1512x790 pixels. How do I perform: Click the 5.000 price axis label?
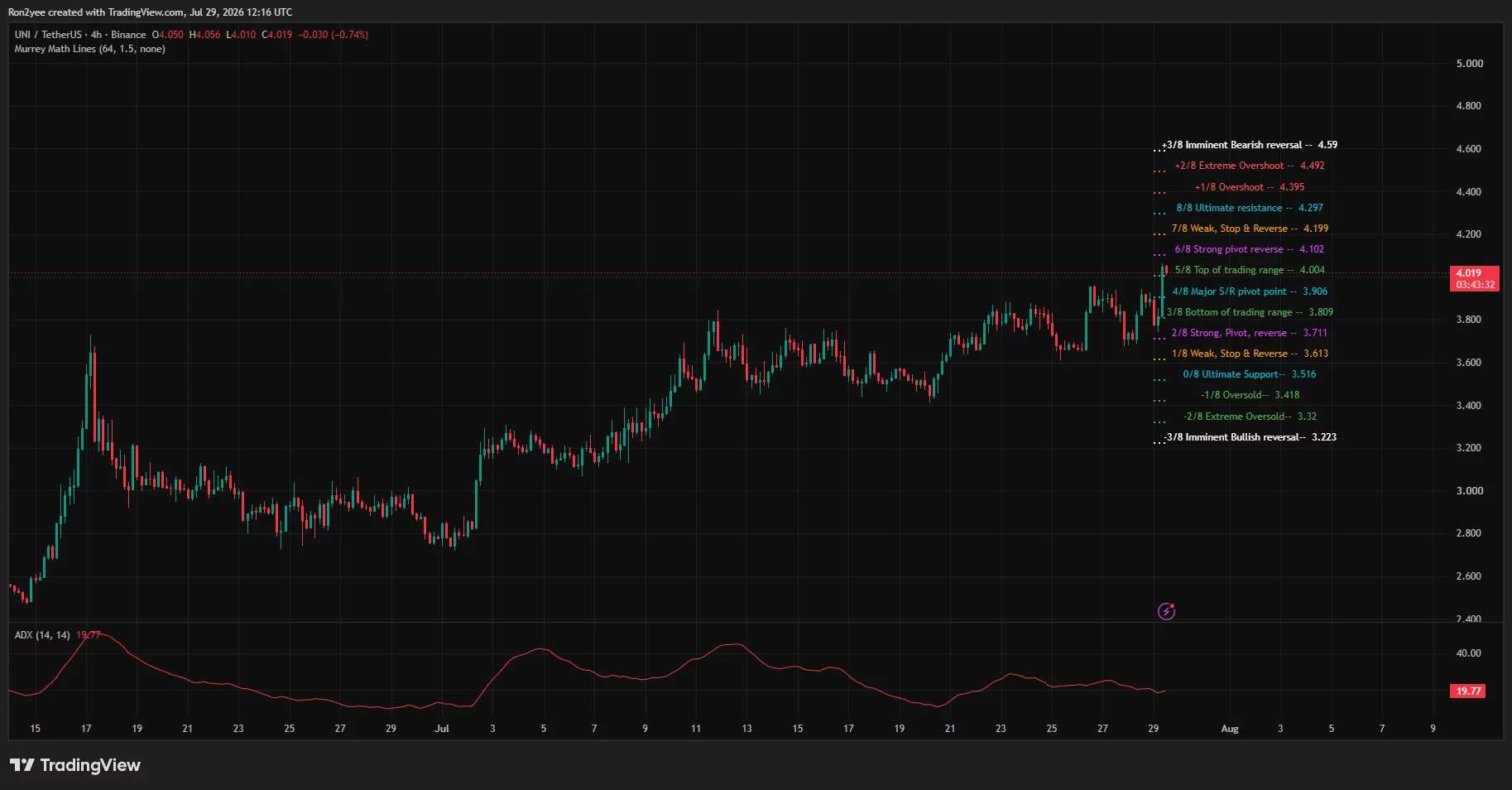coord(1469,64)
